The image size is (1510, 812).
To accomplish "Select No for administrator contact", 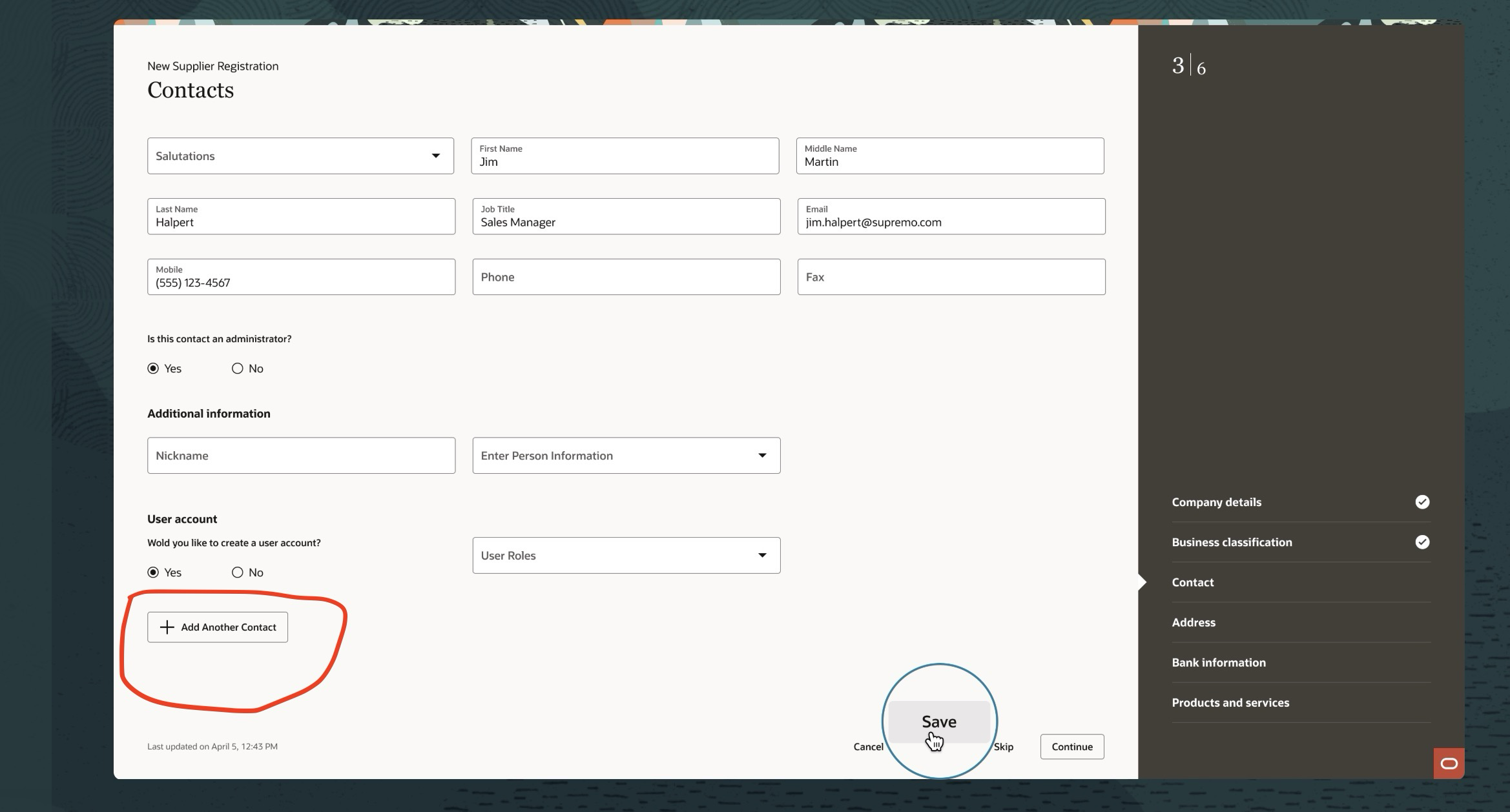I will pos(238,369).
